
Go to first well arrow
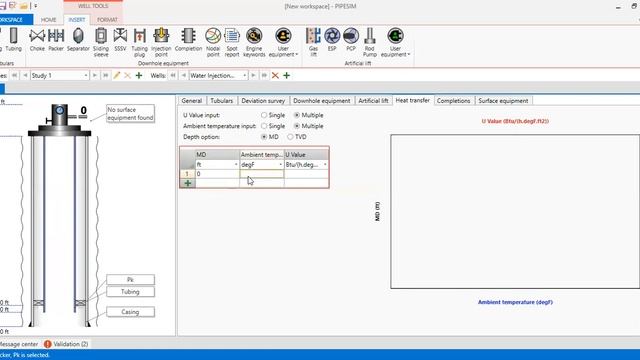[x=173, y=76]
